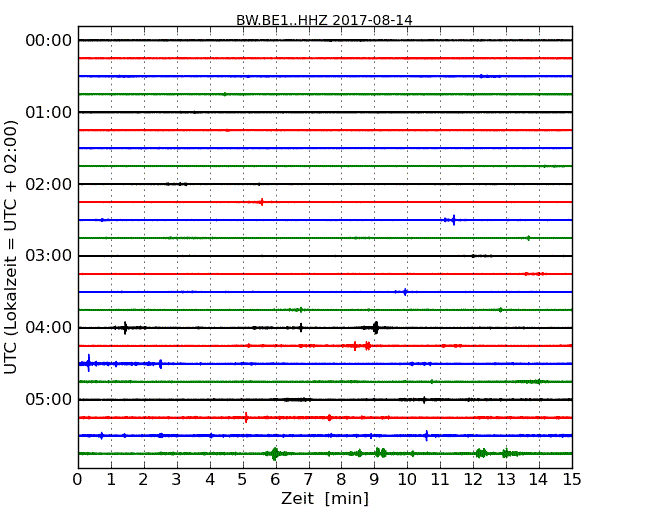Click the plot title BW.BE1..HHZ 2017-08-14
Screen dimensions: 650x520
324,20
